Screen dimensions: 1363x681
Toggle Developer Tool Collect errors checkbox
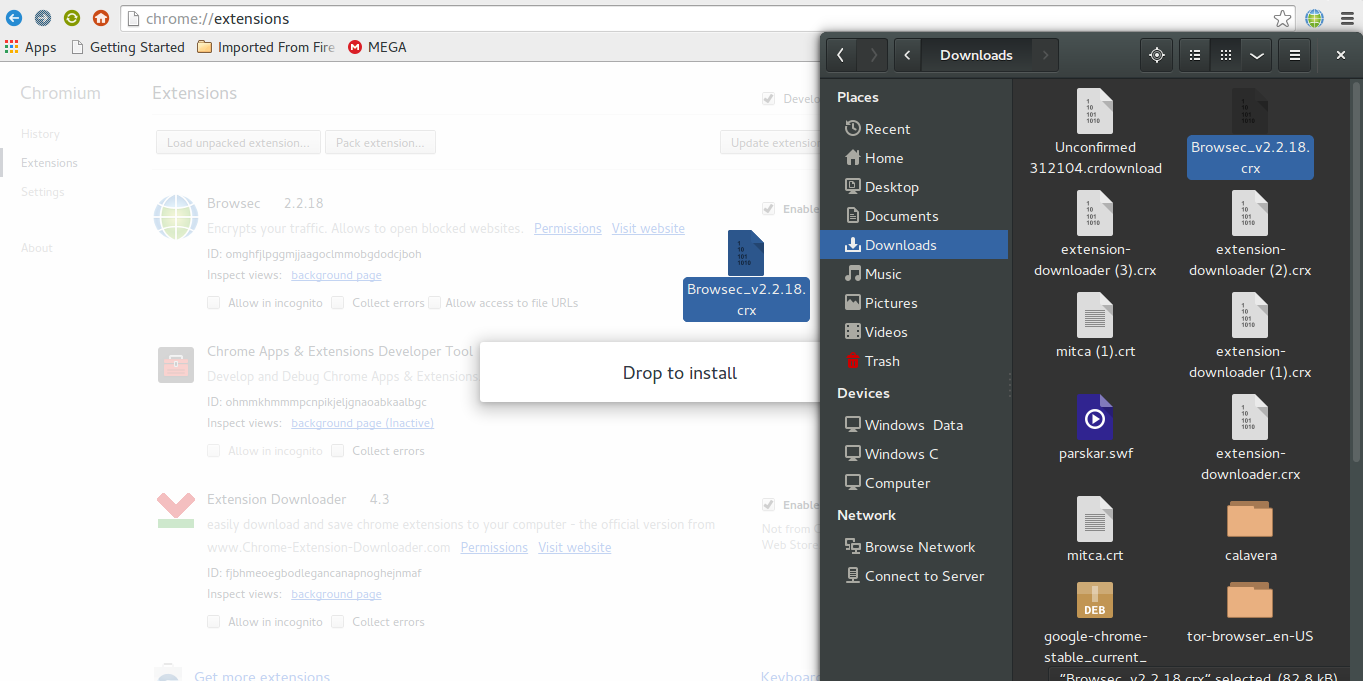(x=338, y=451)
